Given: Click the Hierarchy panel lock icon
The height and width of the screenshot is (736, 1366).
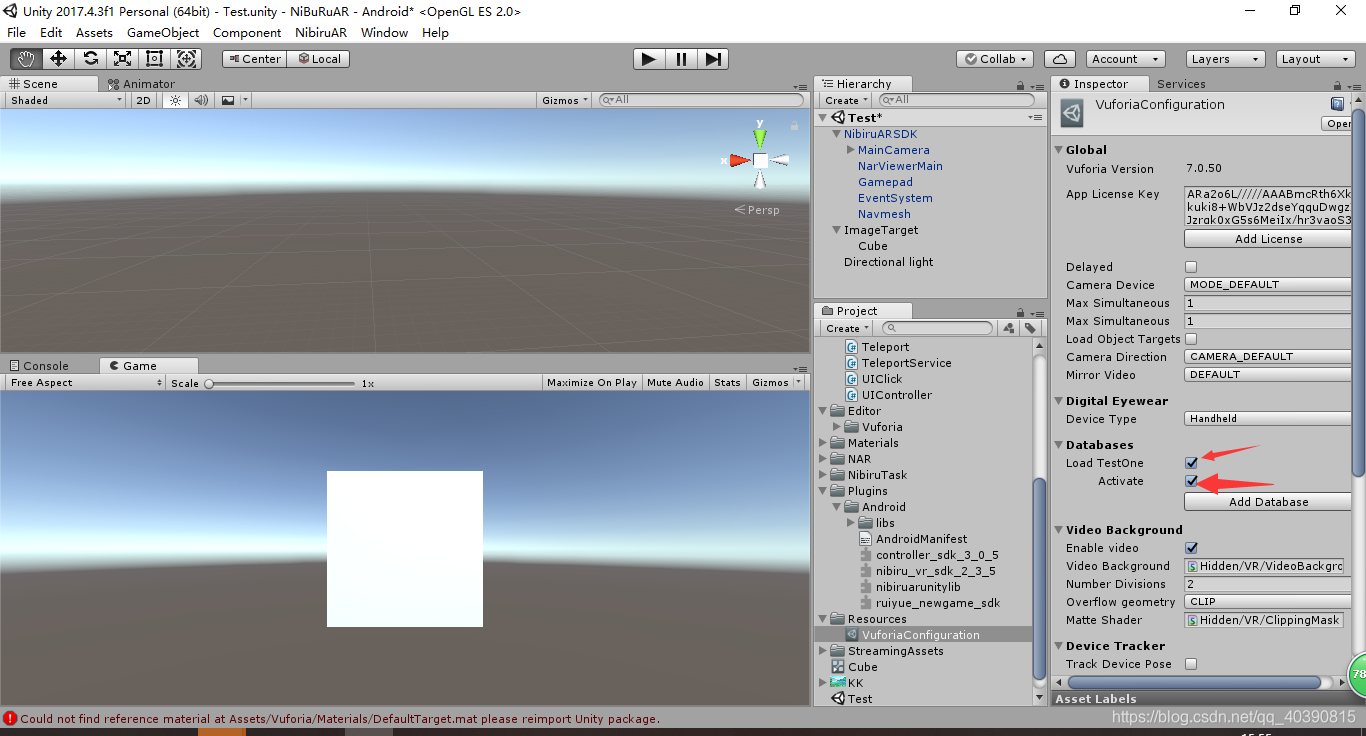Looking at the screenshot, I should (x=1020, y=86).
